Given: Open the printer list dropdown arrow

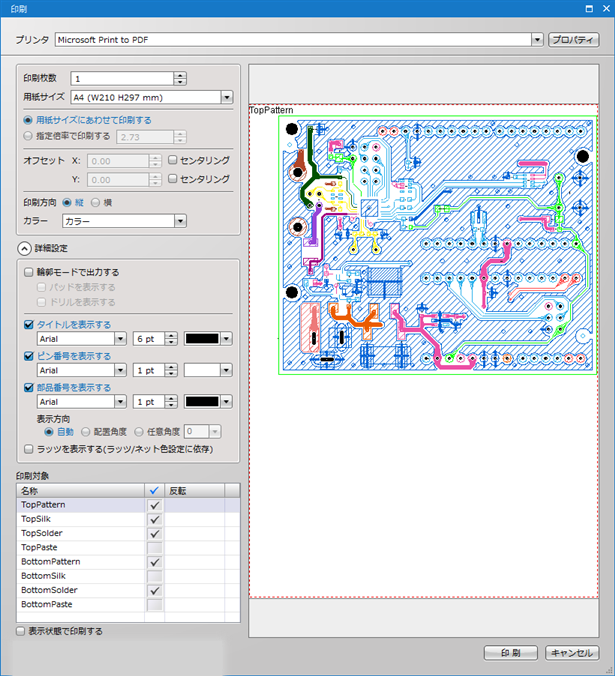Looking at the screenshot, I should tap(537, 39).
